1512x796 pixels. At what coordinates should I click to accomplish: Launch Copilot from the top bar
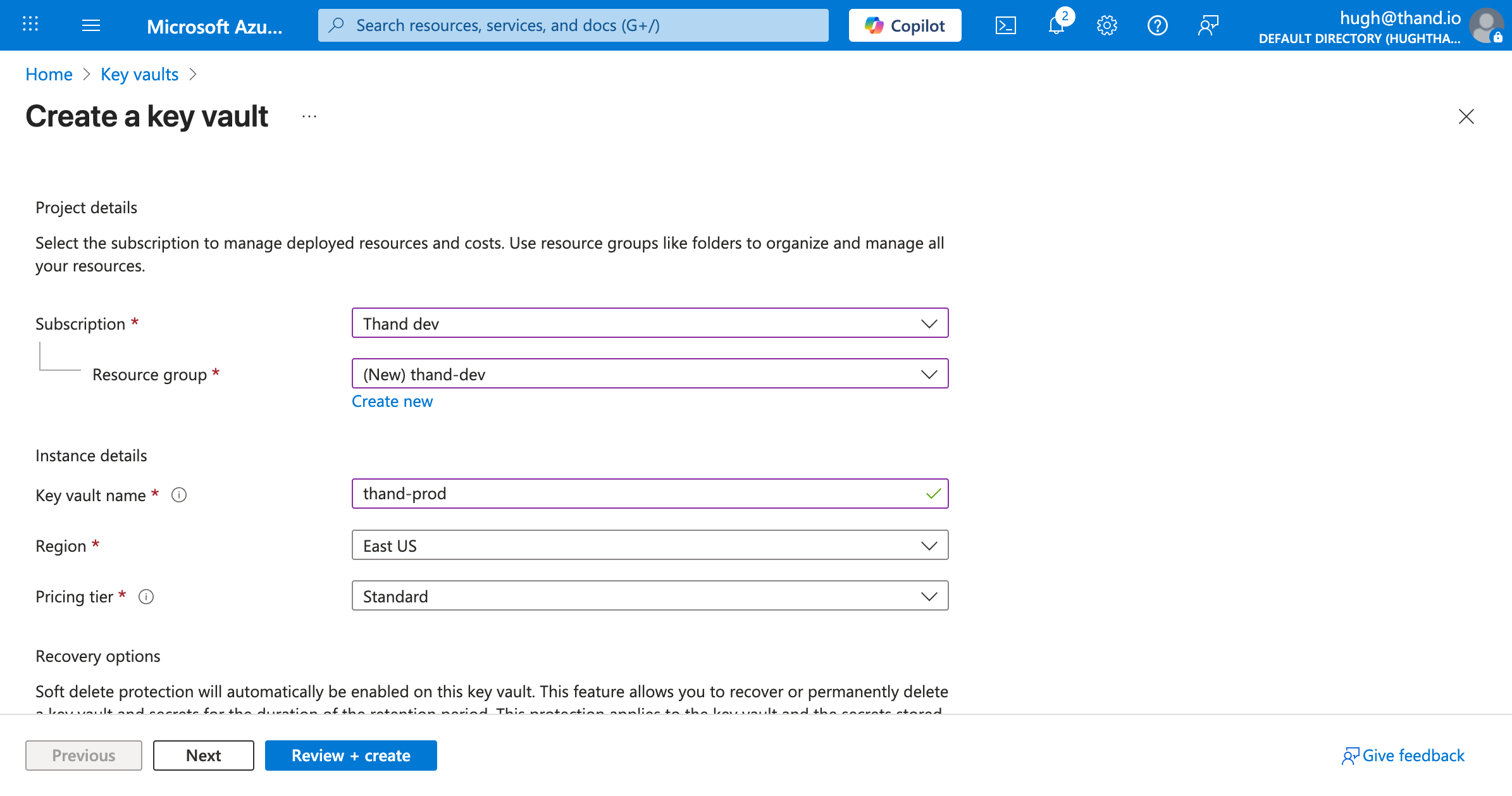click(904, 25)
